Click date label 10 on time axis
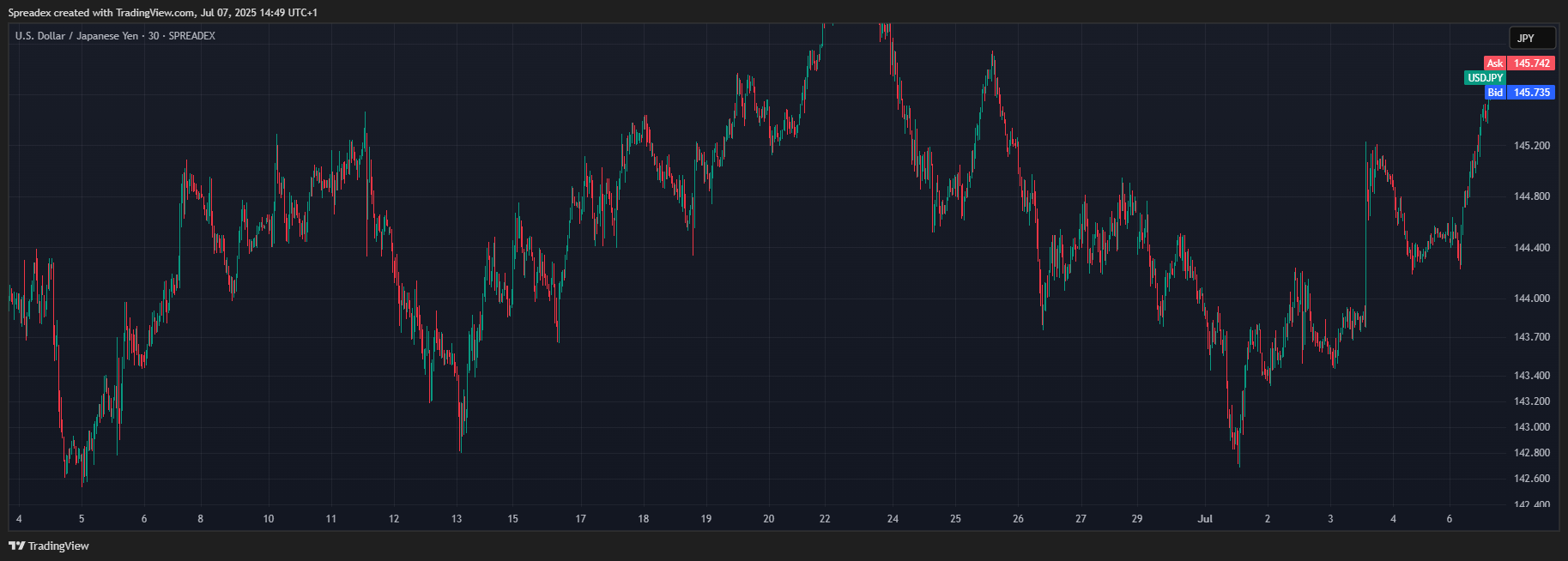1568x561 pixels. (269, 519)
